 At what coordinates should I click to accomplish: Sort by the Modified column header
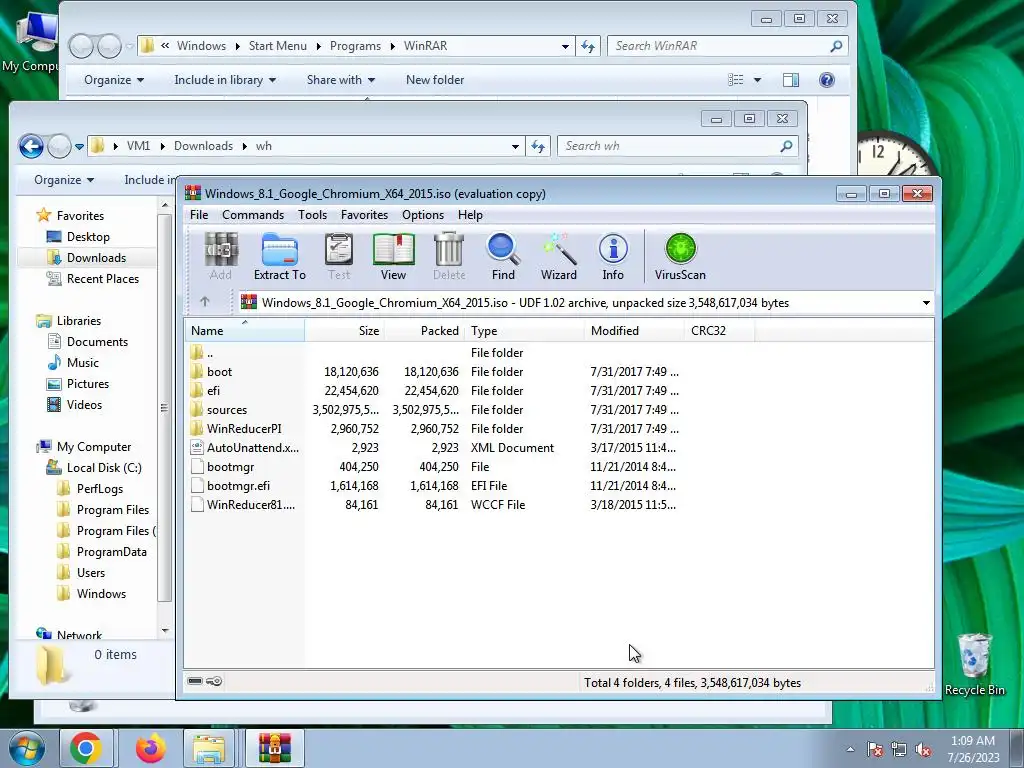634,330
